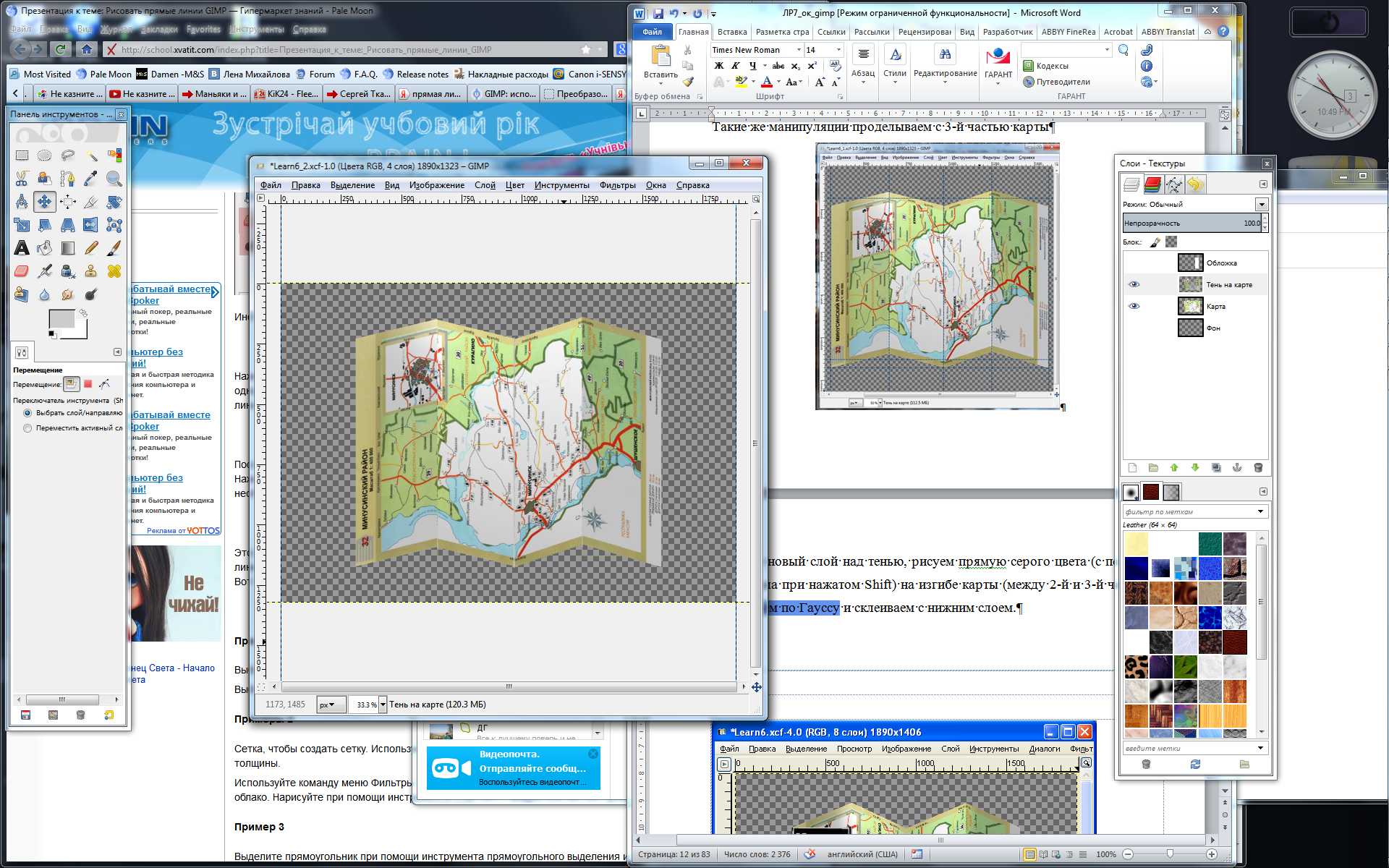Toggle visibility eye of 'Карта' layer

pos(1134,306)
